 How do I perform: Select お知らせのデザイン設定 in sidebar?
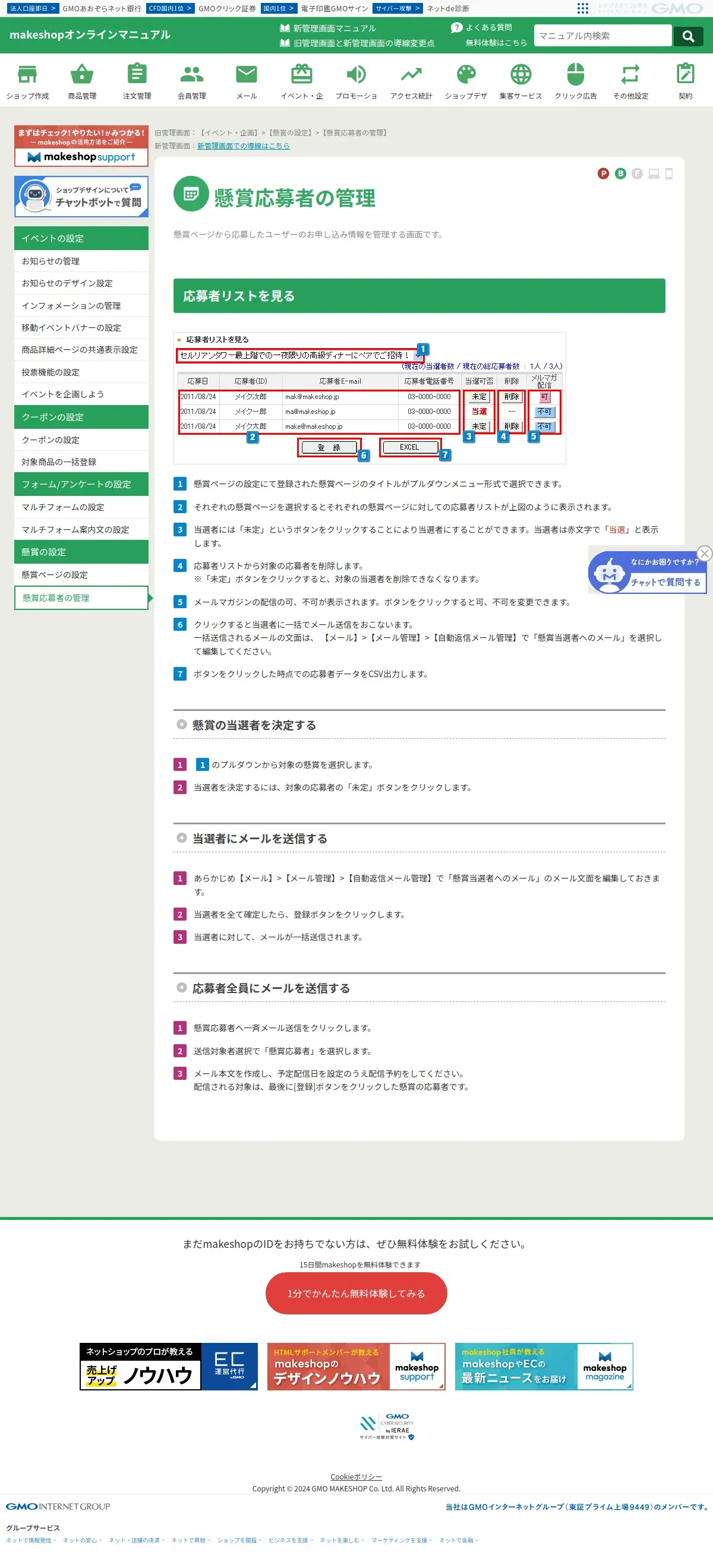point(81,283)
